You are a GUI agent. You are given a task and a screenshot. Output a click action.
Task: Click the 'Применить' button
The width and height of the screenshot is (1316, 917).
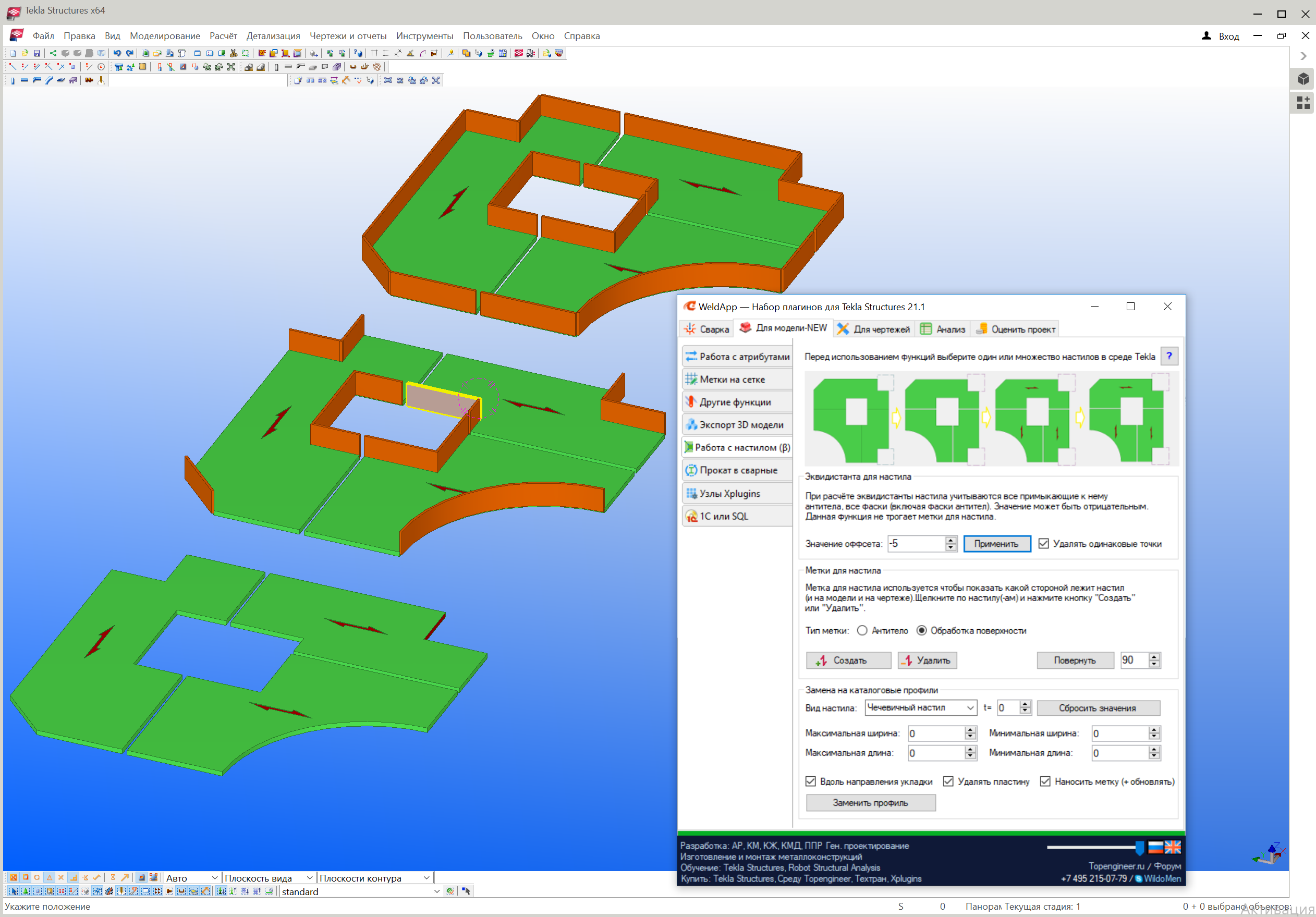coord(997,543)
